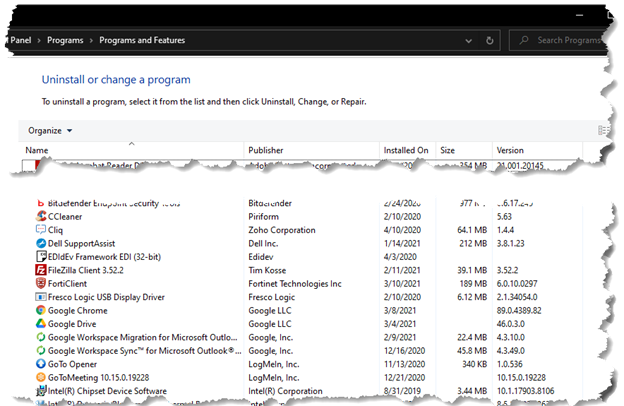The height and width of the screenshot is (406, 624).
Task: Select the Dell SupportAssist entry
Action: [302, 243]
